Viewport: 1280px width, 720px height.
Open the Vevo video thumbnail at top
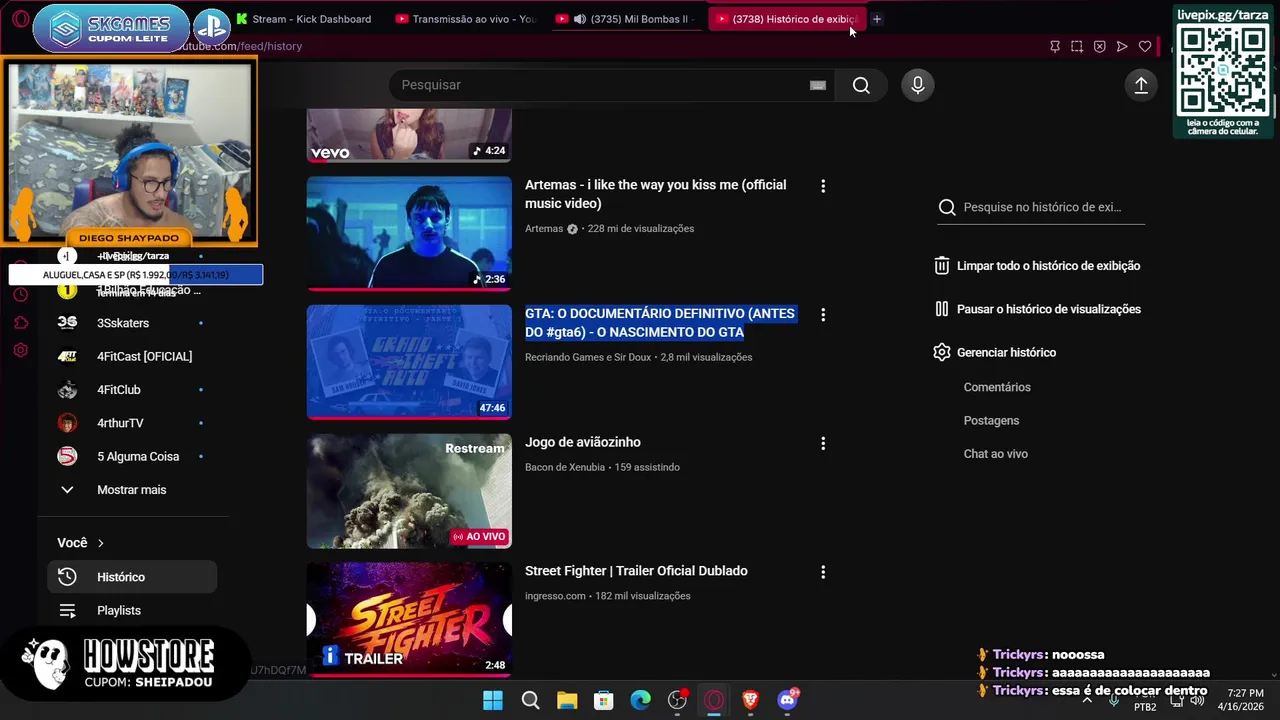[x=409, y=135]
